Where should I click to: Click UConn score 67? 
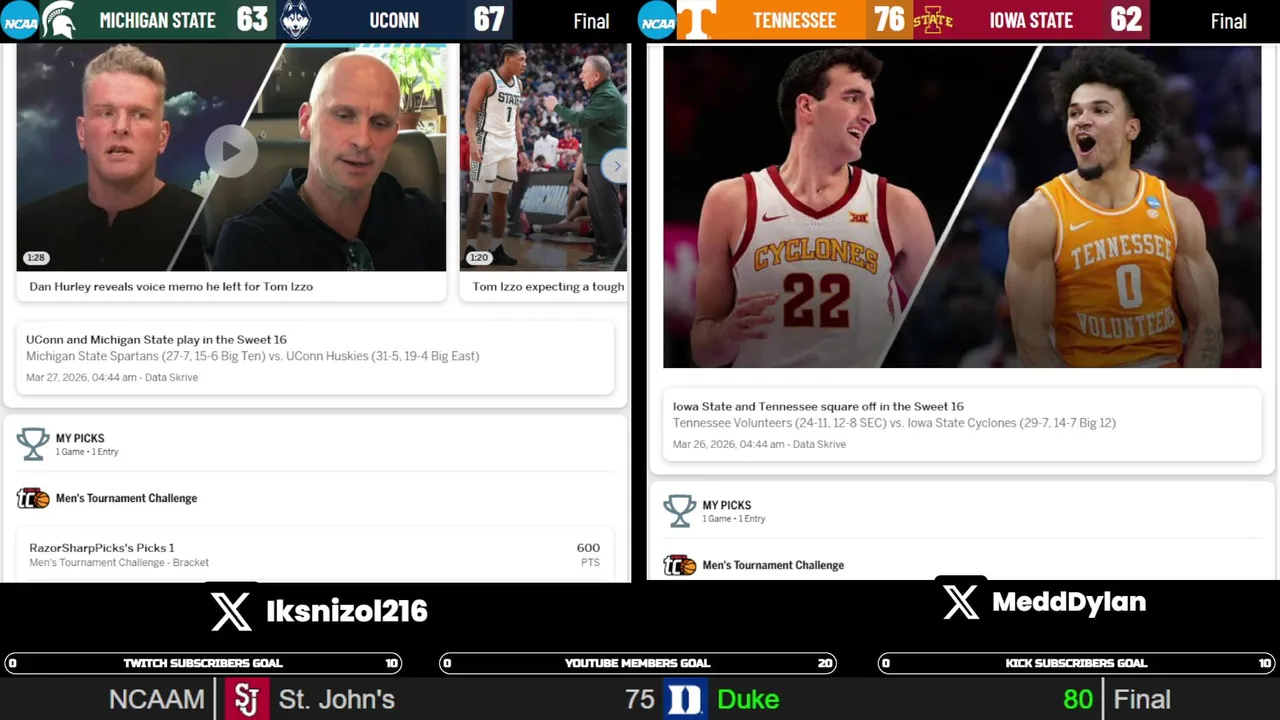488,20
